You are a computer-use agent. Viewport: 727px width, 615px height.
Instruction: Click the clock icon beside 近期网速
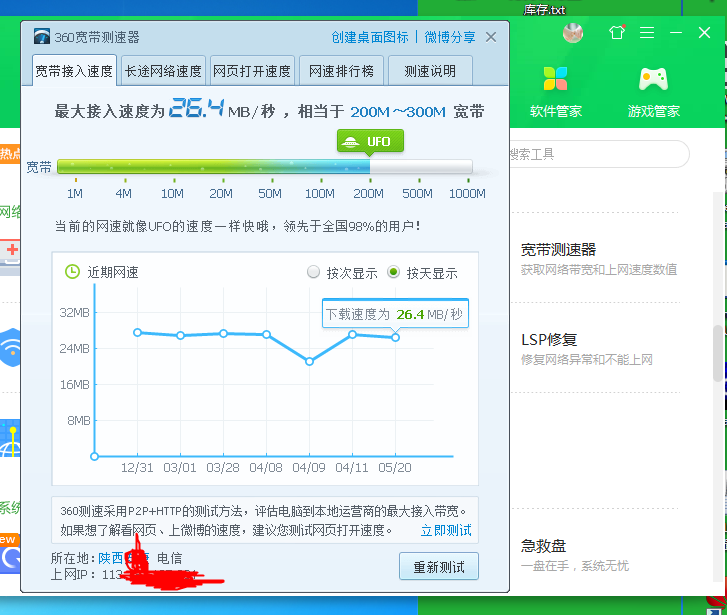[x=72, y=272]
